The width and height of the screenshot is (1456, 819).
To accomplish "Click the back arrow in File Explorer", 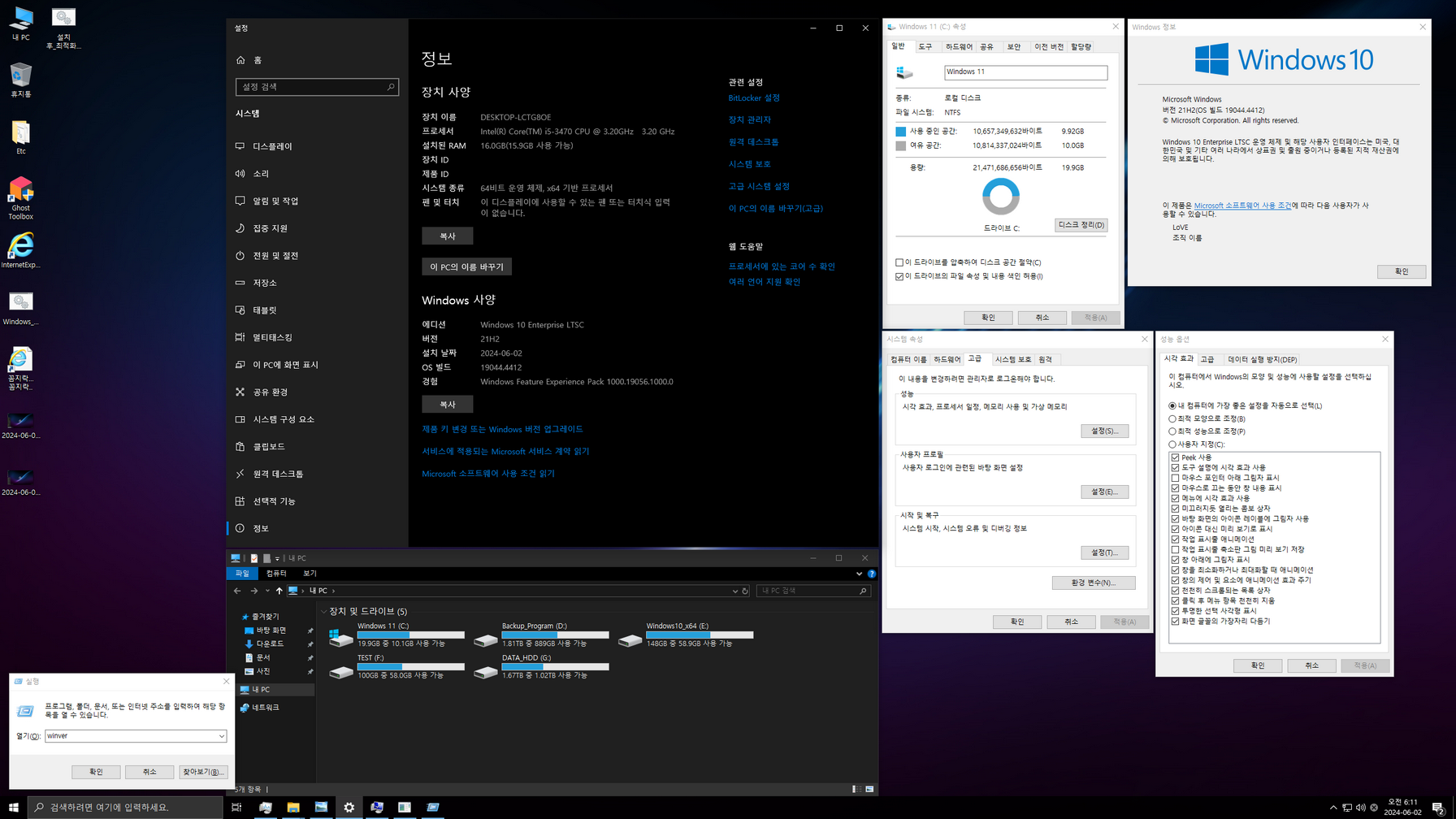I will click(237, 591).
